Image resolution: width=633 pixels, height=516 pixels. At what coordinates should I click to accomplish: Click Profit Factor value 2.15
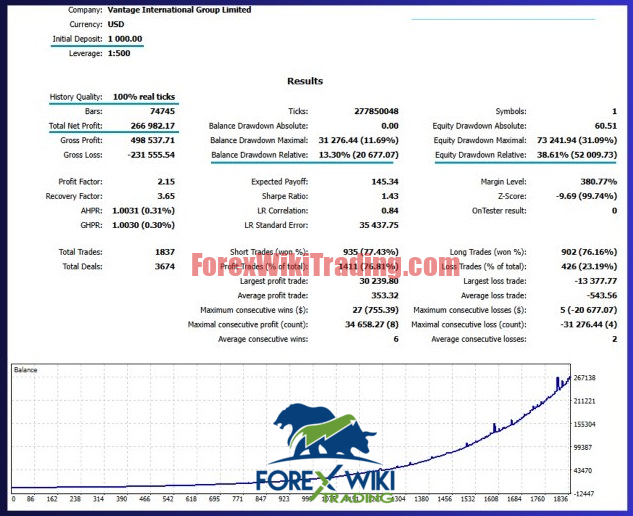166,182
